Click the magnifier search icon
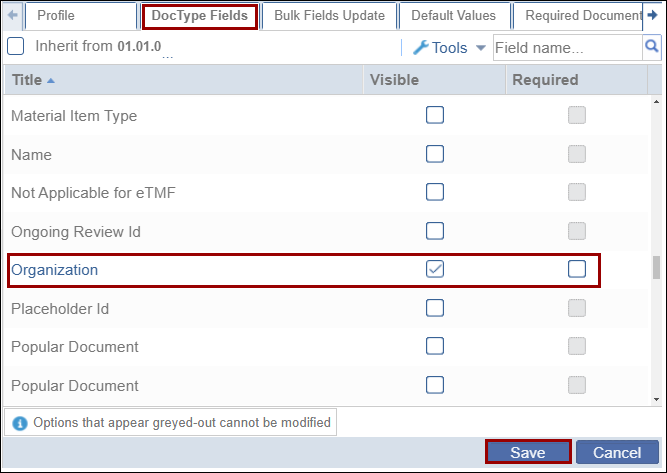This screenshot has width=667, height=473. pyautogui.click(x=651, y=47)
